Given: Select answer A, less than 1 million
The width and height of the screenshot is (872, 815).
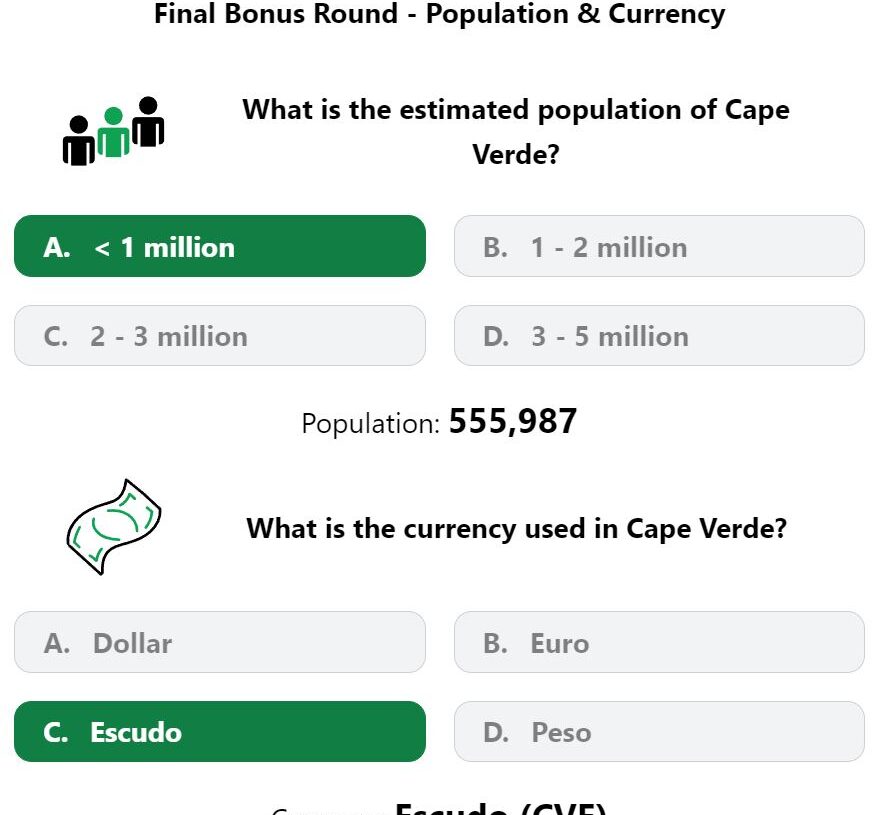Looking at the screenshot, I should pos(220,246).
